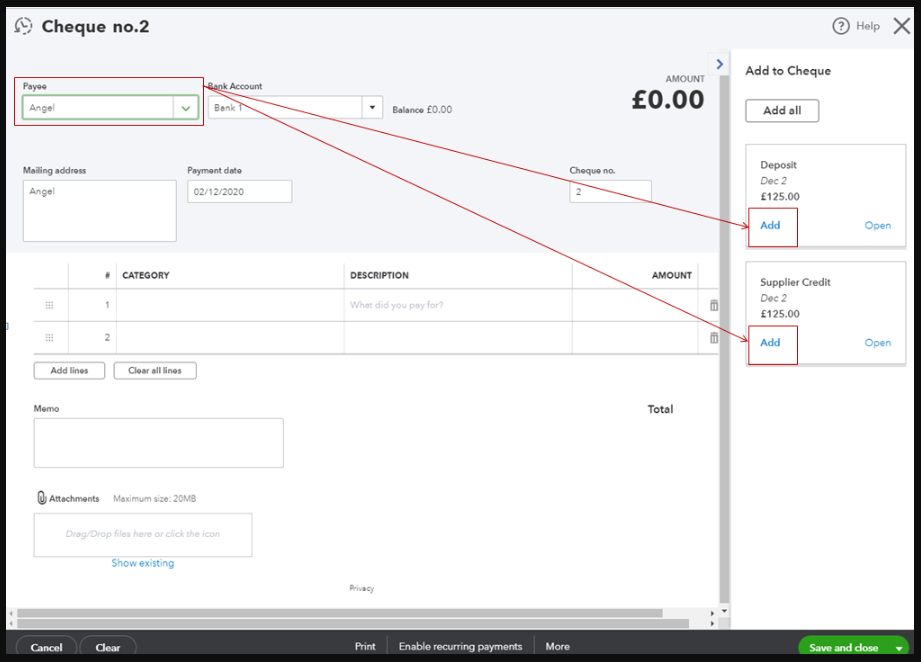The width and height of the screenshot is (921, 662).
Task: Click the attachments drag/drop area
Action: (x=143, y=535)
